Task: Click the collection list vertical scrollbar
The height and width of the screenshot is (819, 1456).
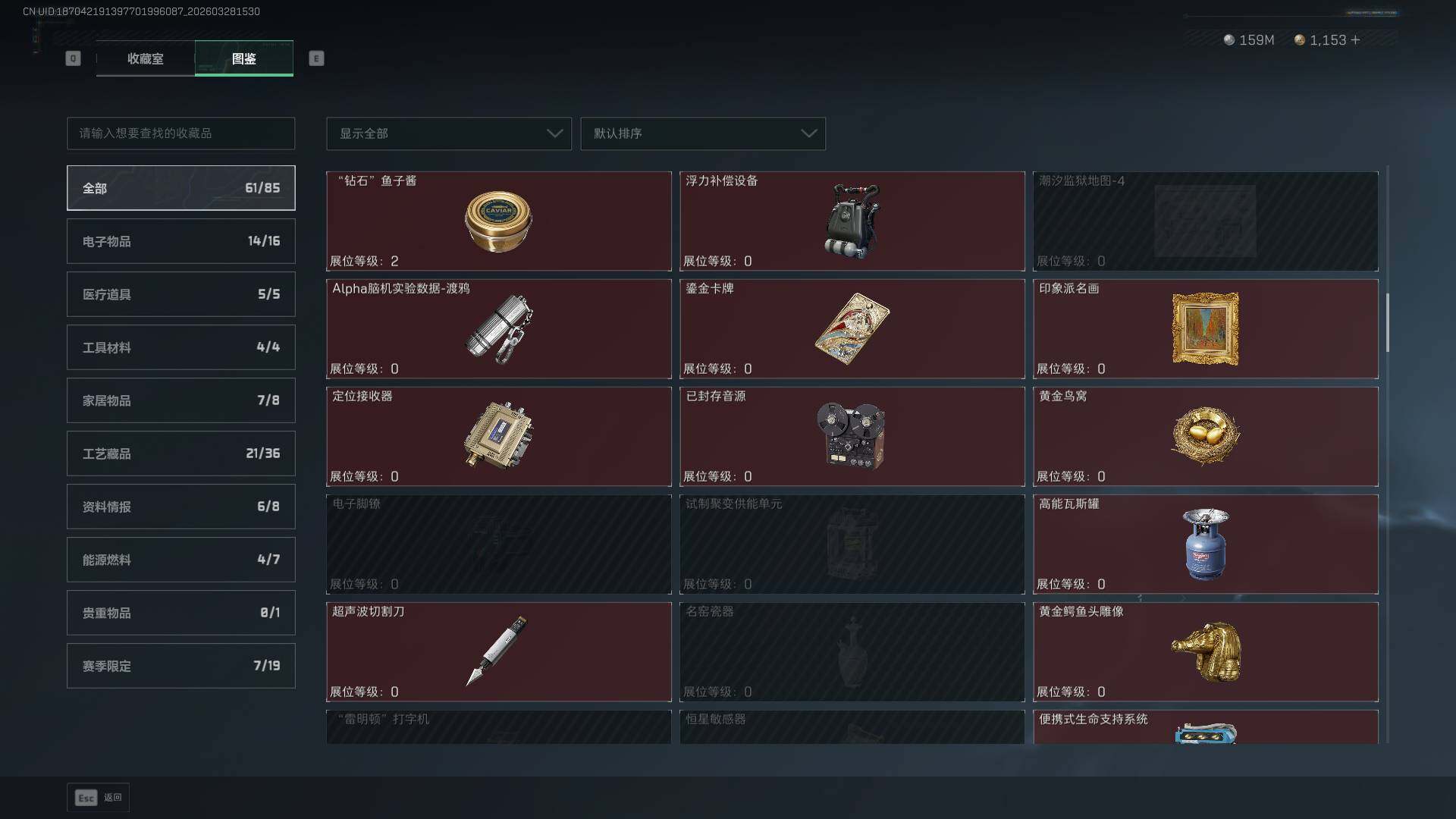Action: tap(1388, 323)
